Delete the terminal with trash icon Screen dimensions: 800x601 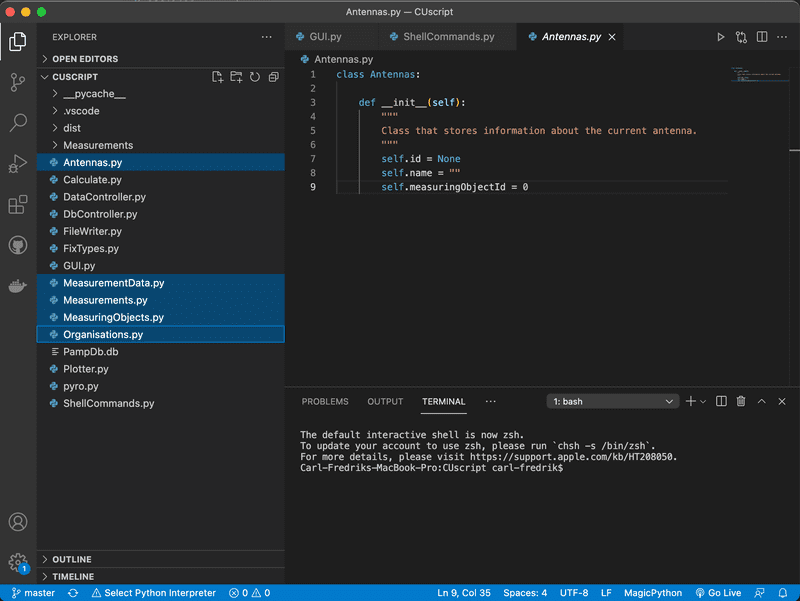pos(741,401)
